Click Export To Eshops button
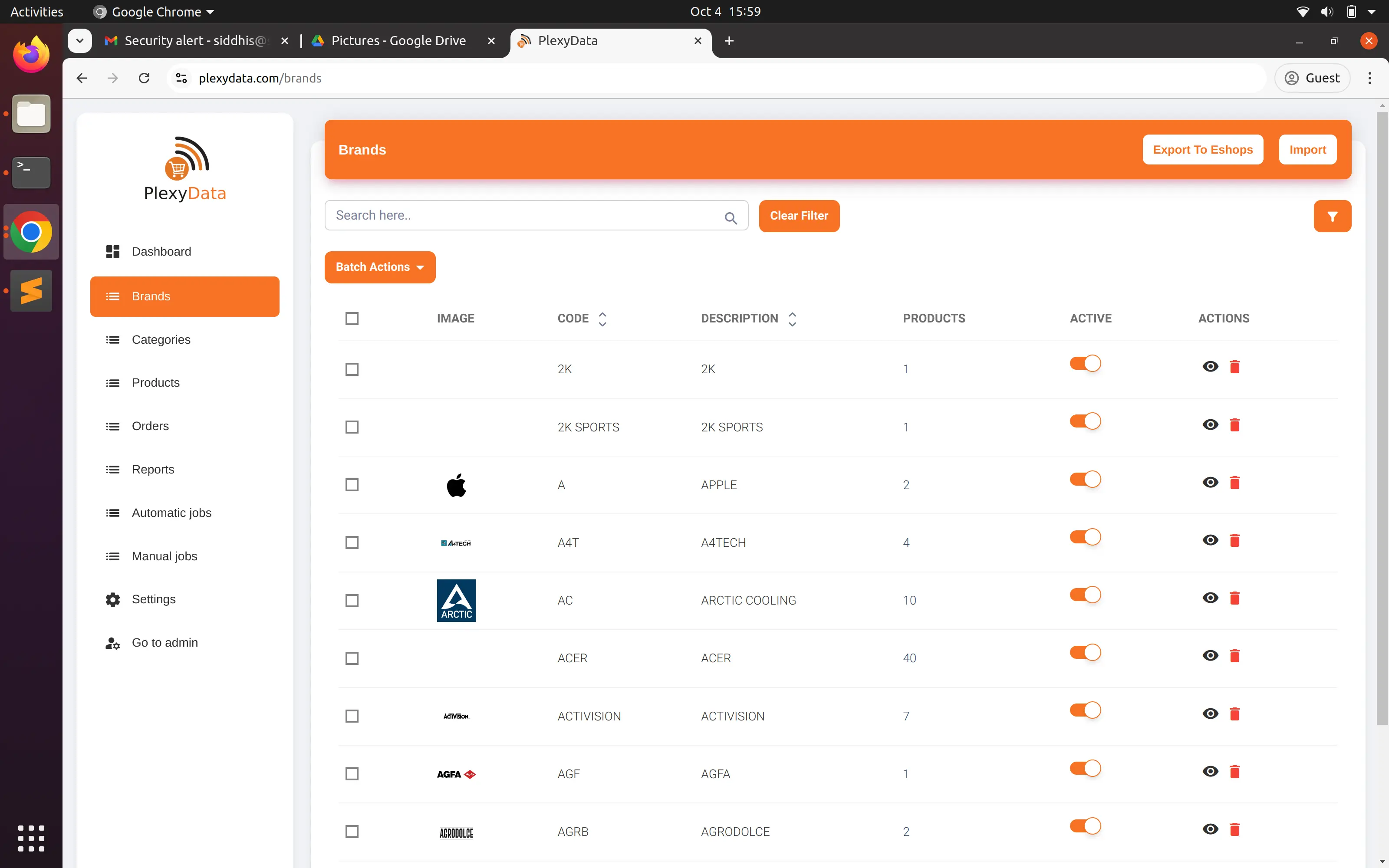 click(1202, 149)
